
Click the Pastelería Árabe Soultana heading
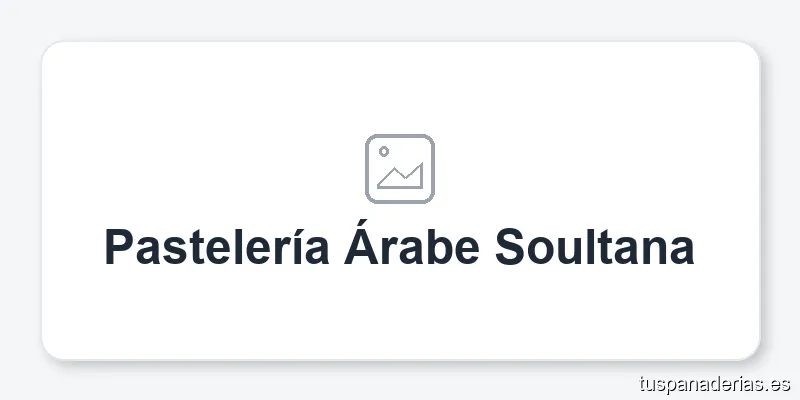(400, 247)
